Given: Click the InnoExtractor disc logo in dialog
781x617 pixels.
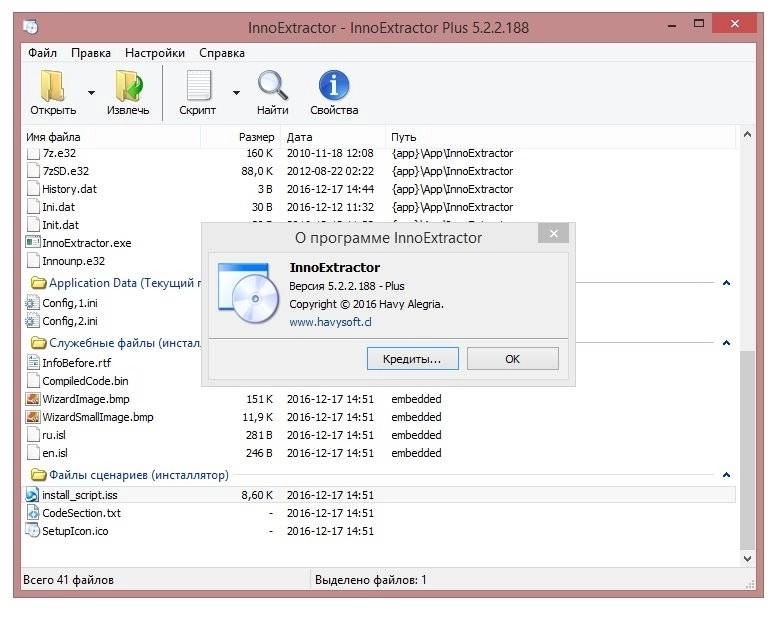Looking at the screenshot, I should tap(248, 293).
